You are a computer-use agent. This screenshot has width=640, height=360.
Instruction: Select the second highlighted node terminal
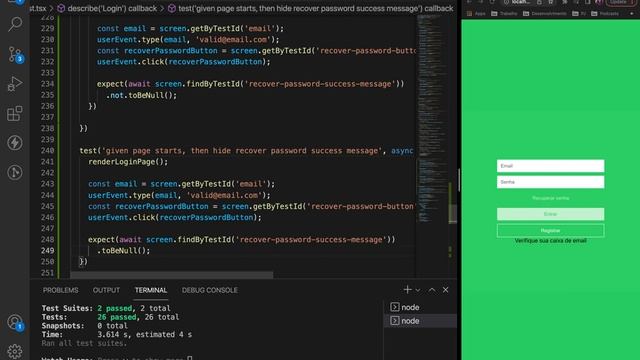[420, 321]
